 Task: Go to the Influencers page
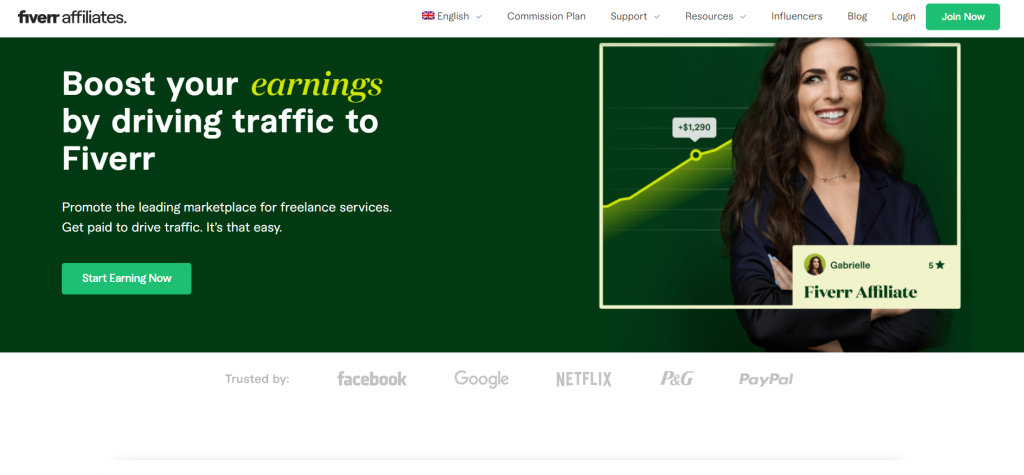[797, 16]
